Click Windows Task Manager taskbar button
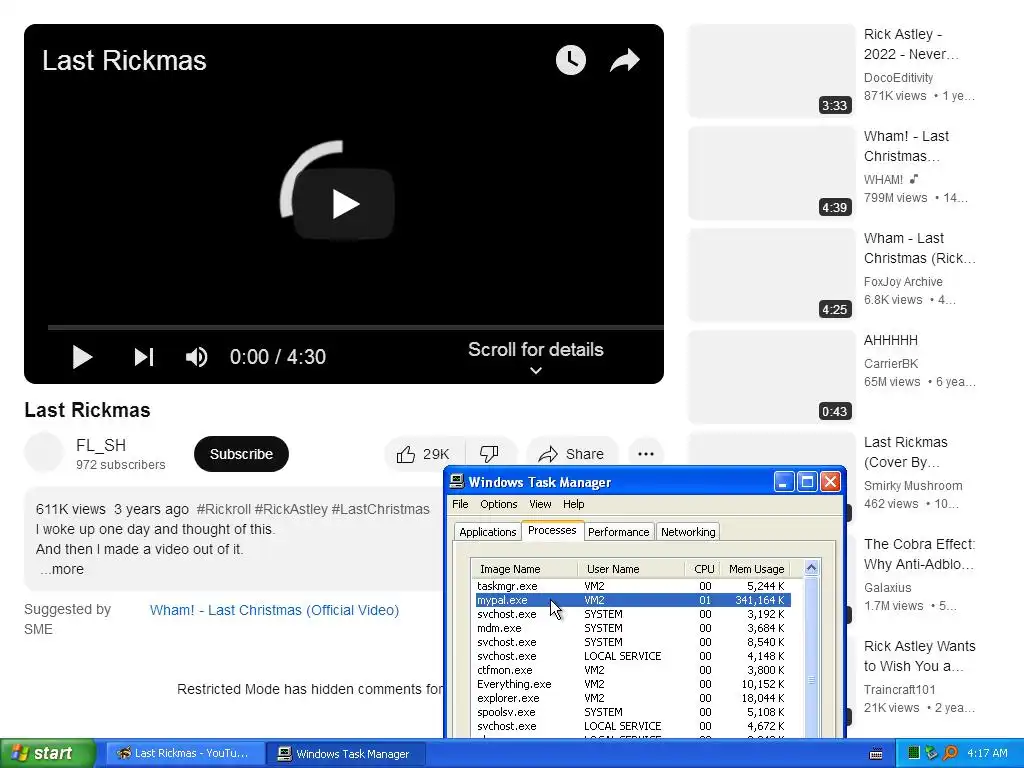 click(x=347, y=754)
